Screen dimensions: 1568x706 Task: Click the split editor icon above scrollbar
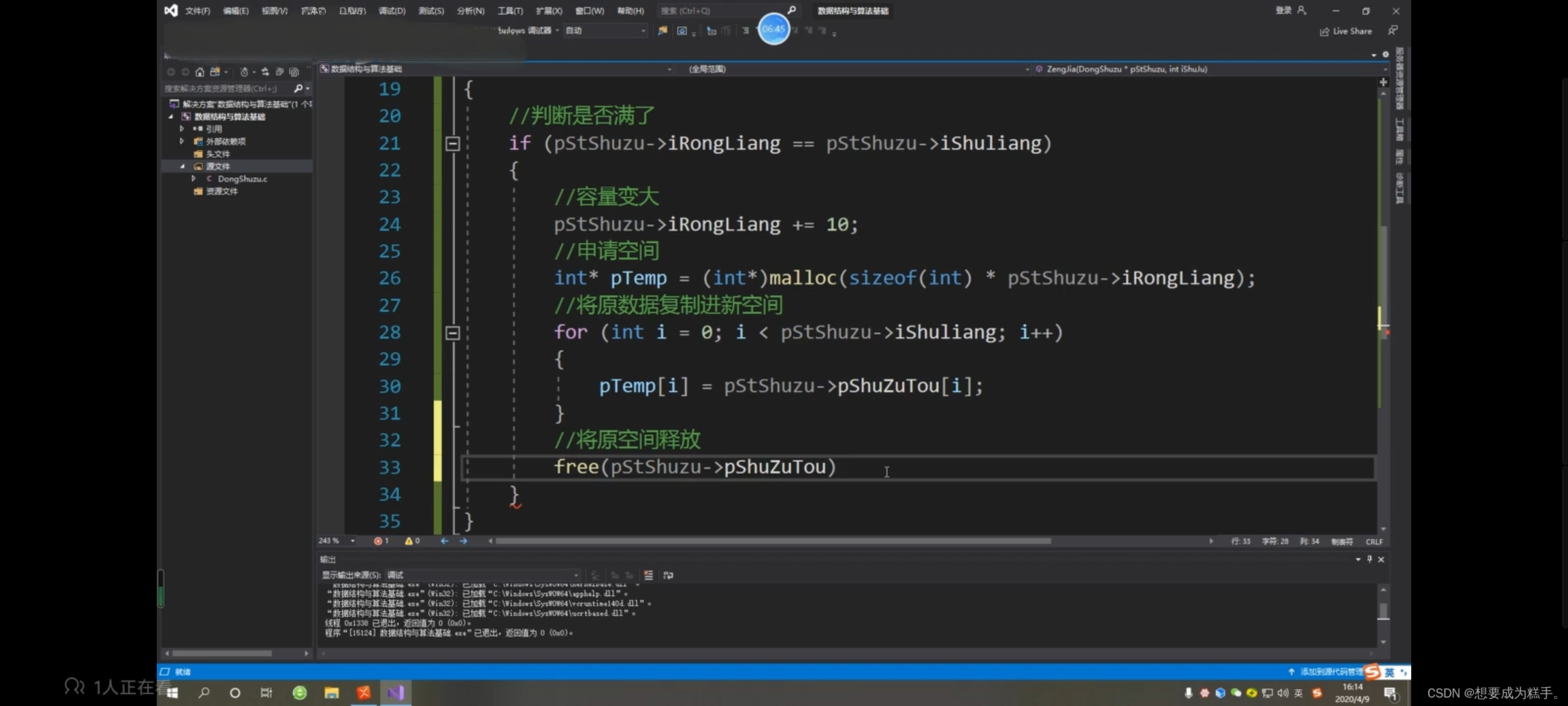(x=1383, y=82)
